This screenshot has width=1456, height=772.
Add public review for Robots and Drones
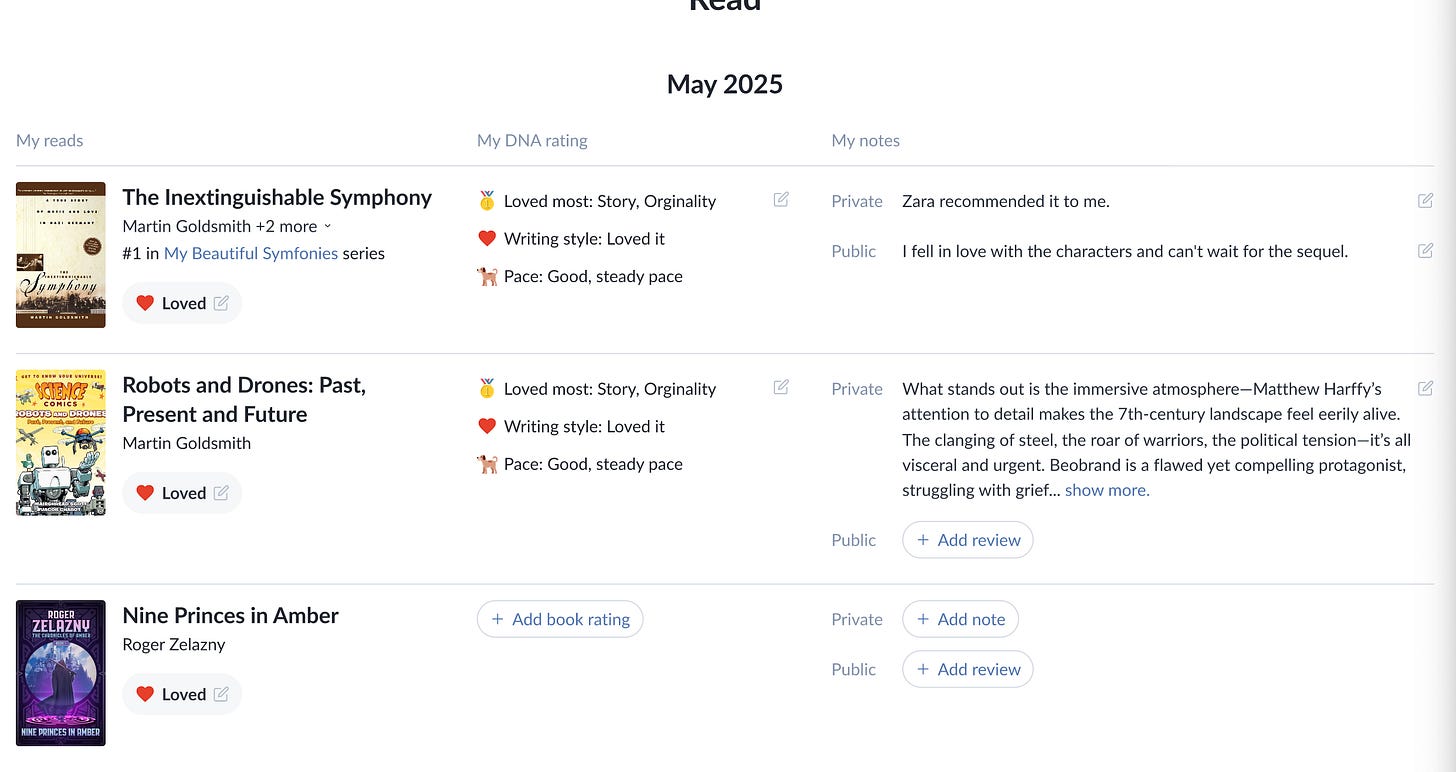[x=967, y=540]
